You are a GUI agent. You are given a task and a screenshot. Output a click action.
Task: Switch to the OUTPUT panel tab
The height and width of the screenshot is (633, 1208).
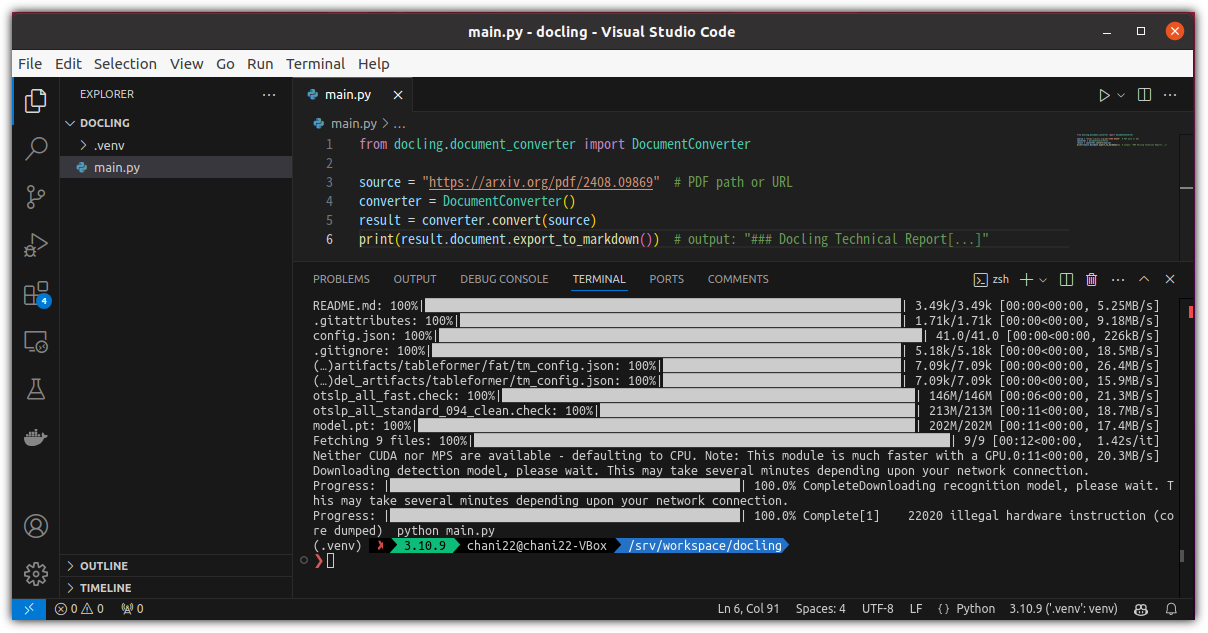click(415, 279)
